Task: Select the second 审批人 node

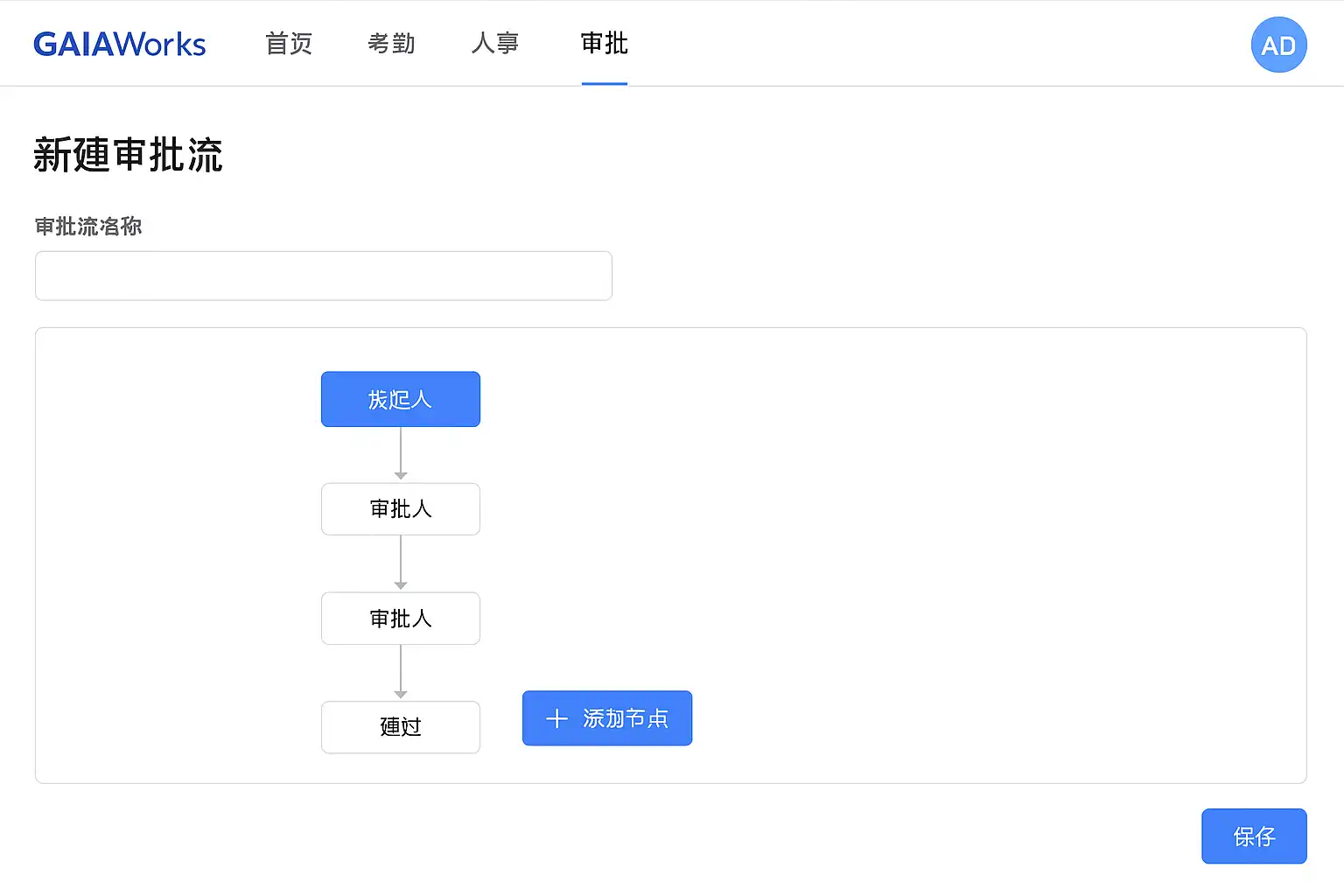Action: [401, 619]
